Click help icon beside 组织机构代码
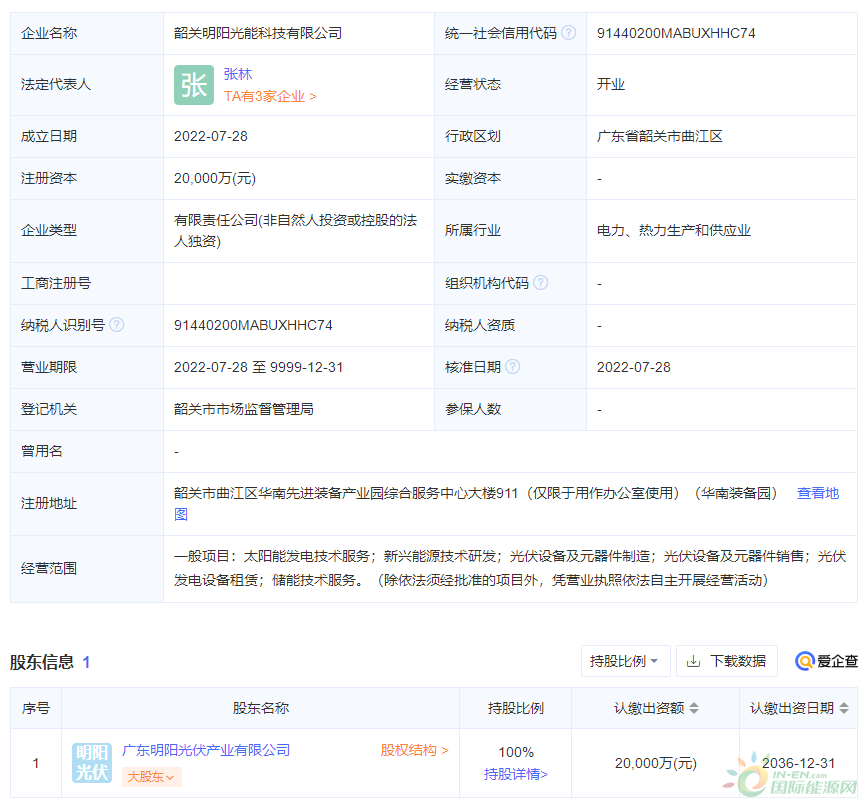 click(x=541, y=283)
